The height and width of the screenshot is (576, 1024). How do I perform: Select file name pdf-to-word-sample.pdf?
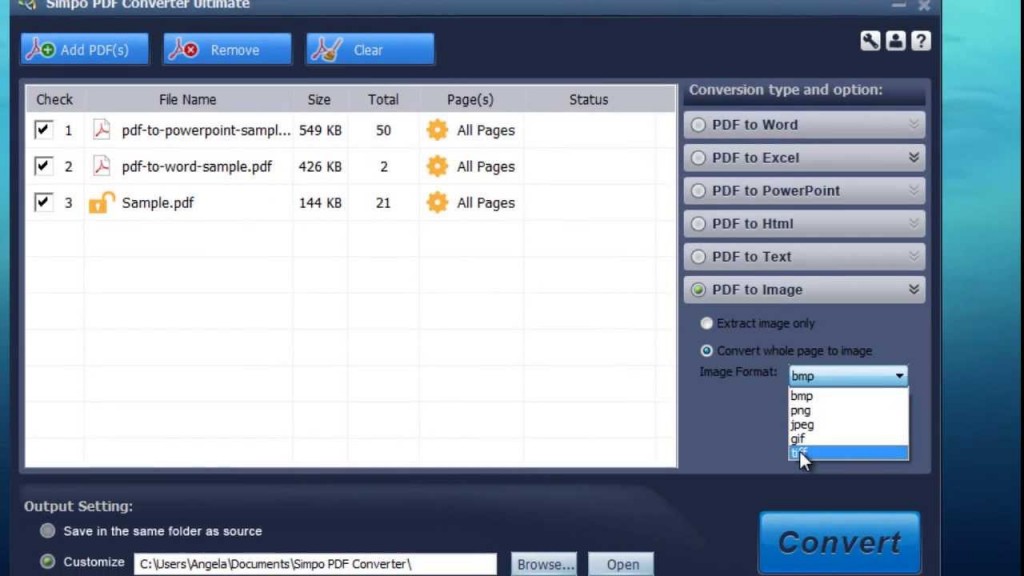pyautogui.click(x=197, y=167)
